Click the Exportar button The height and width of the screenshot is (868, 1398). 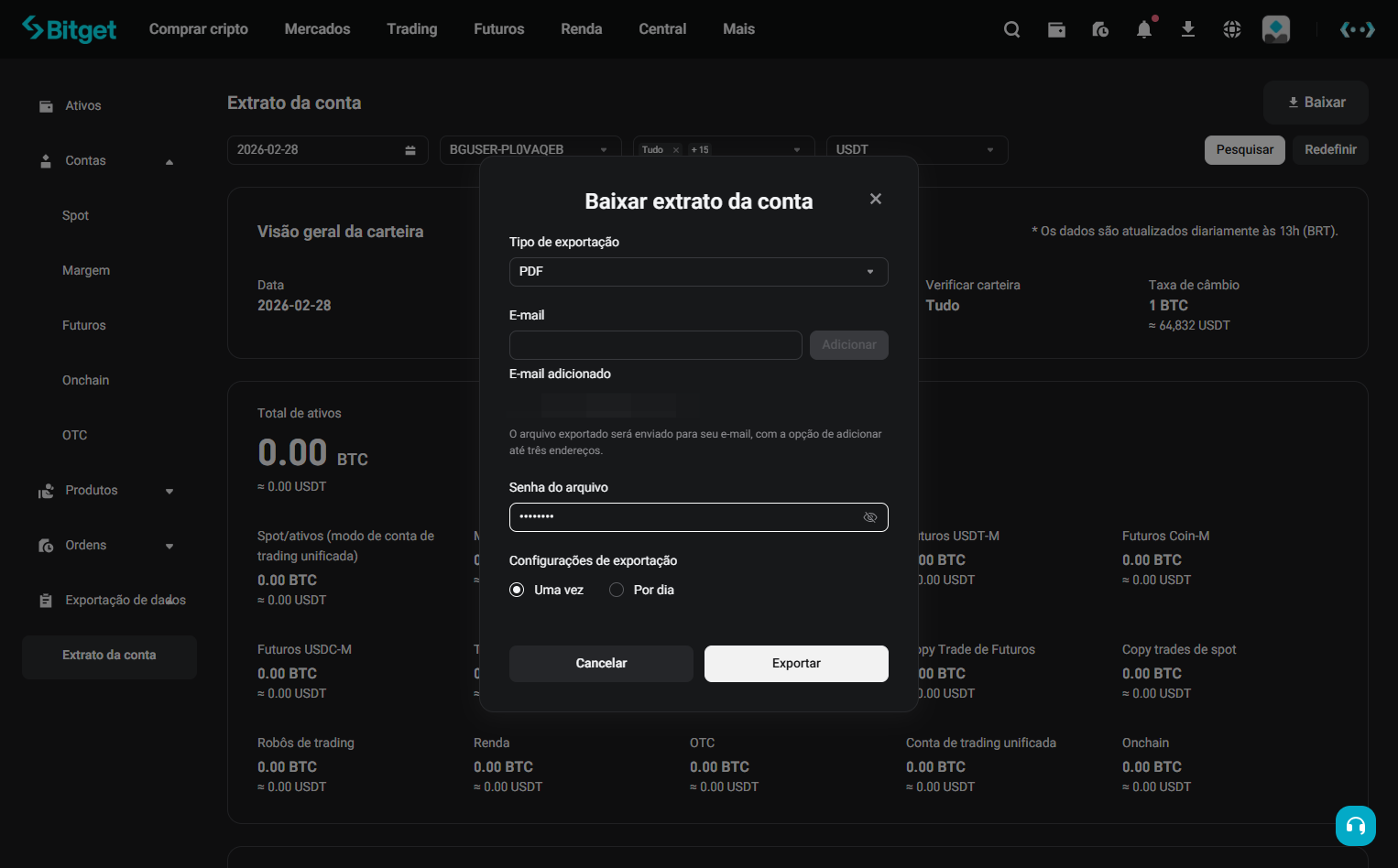pos(796,664)
